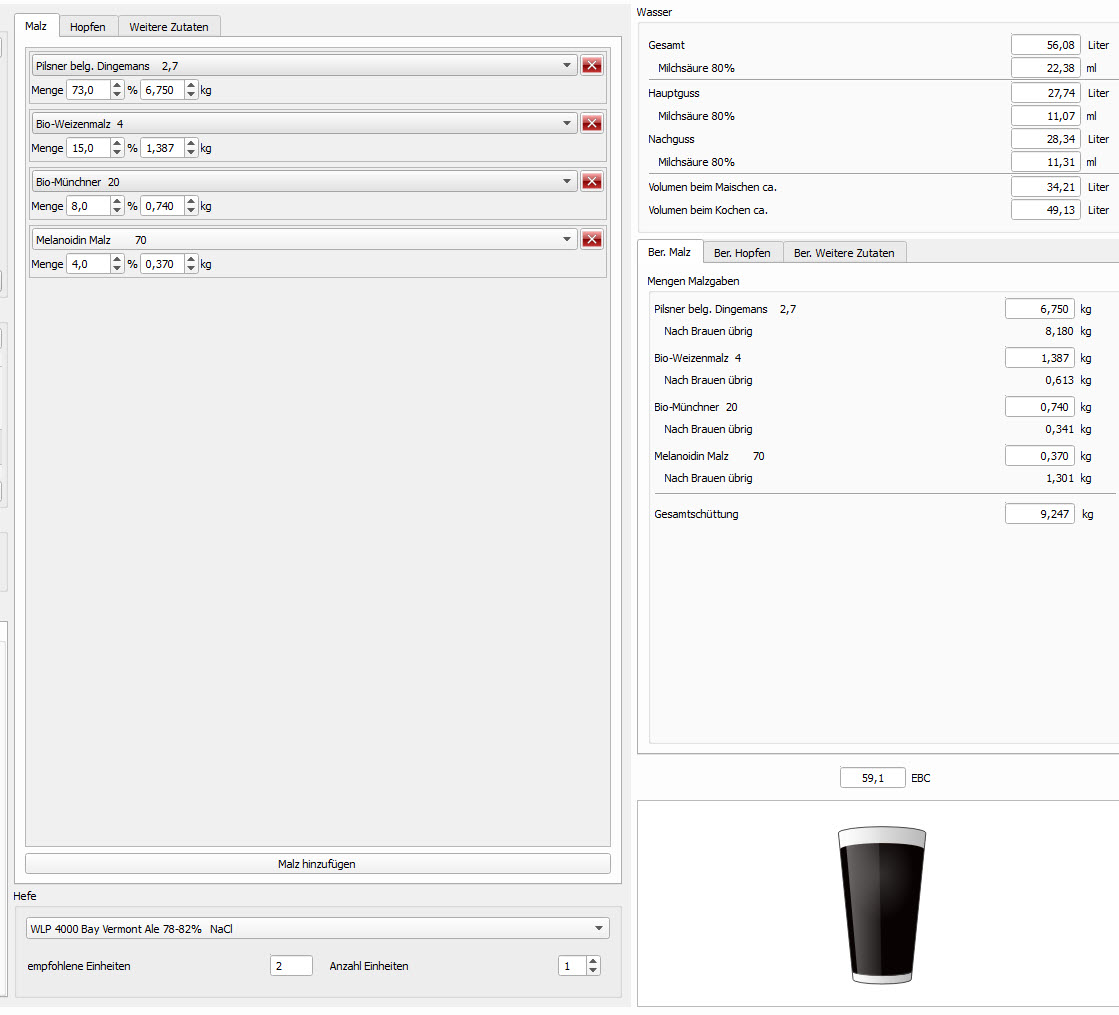Click the Malz hinzufügen button

317,864
